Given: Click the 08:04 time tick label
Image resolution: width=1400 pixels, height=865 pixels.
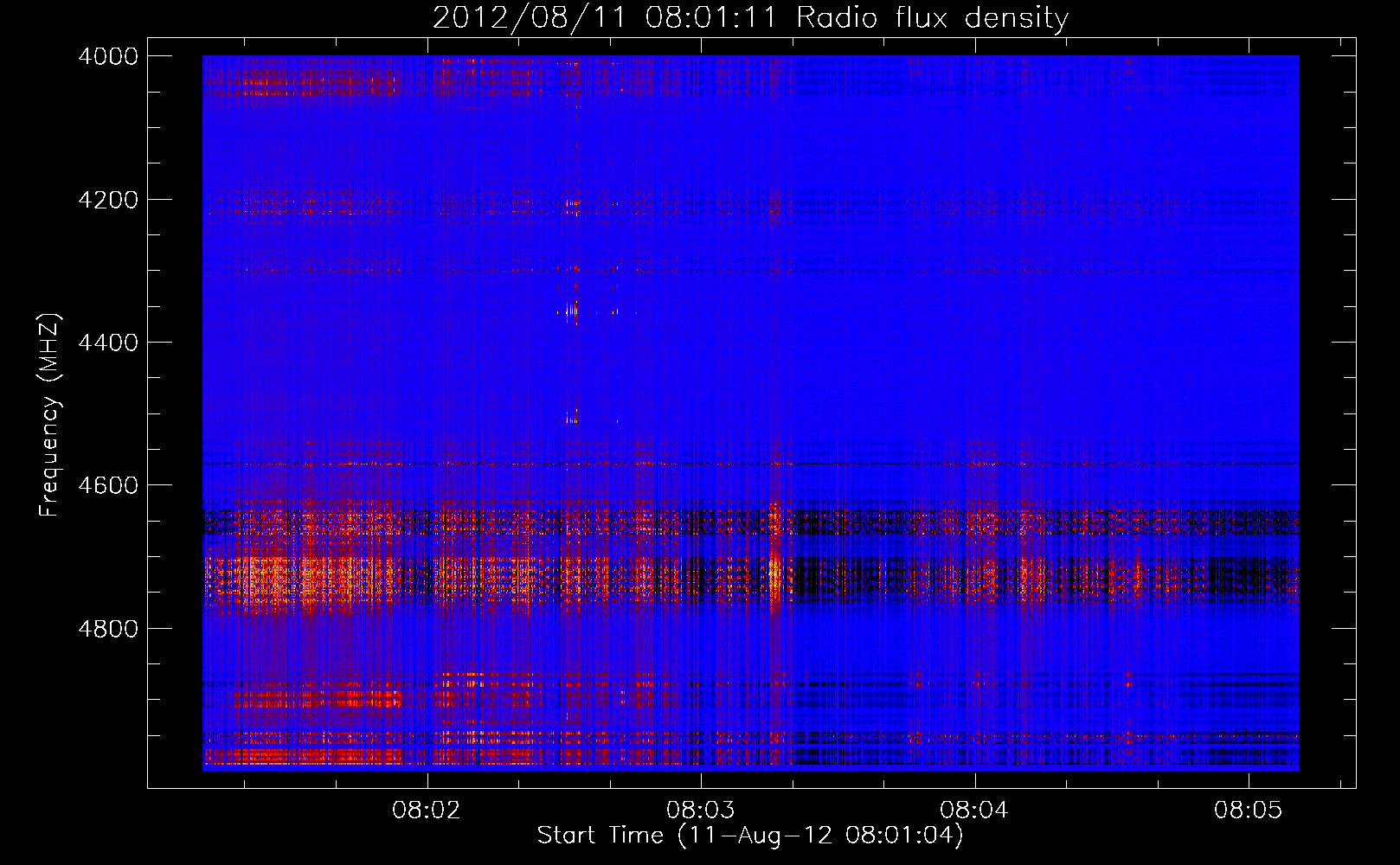Looking at the screenshot, I should 974,810.
